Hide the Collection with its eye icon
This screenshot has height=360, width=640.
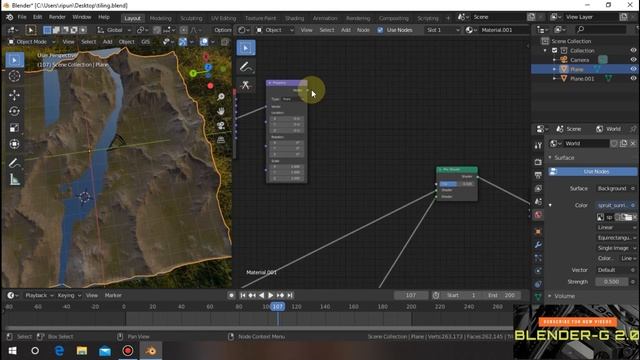pyautogui.click(x=633, y=50)
